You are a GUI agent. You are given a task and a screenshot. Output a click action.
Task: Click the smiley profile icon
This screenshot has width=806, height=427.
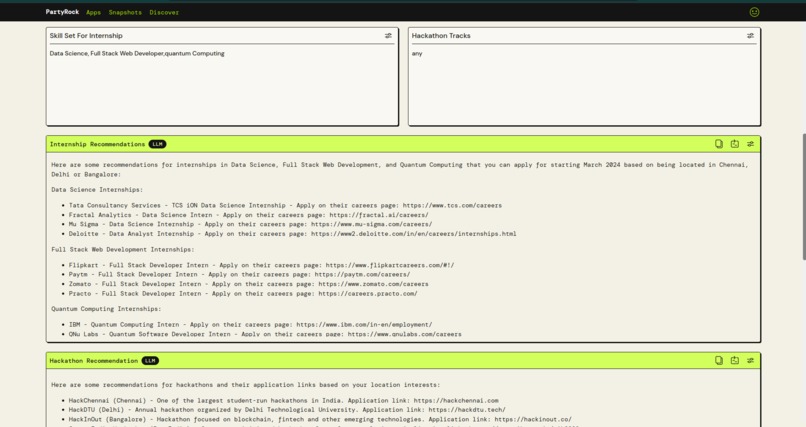(754, 12)
